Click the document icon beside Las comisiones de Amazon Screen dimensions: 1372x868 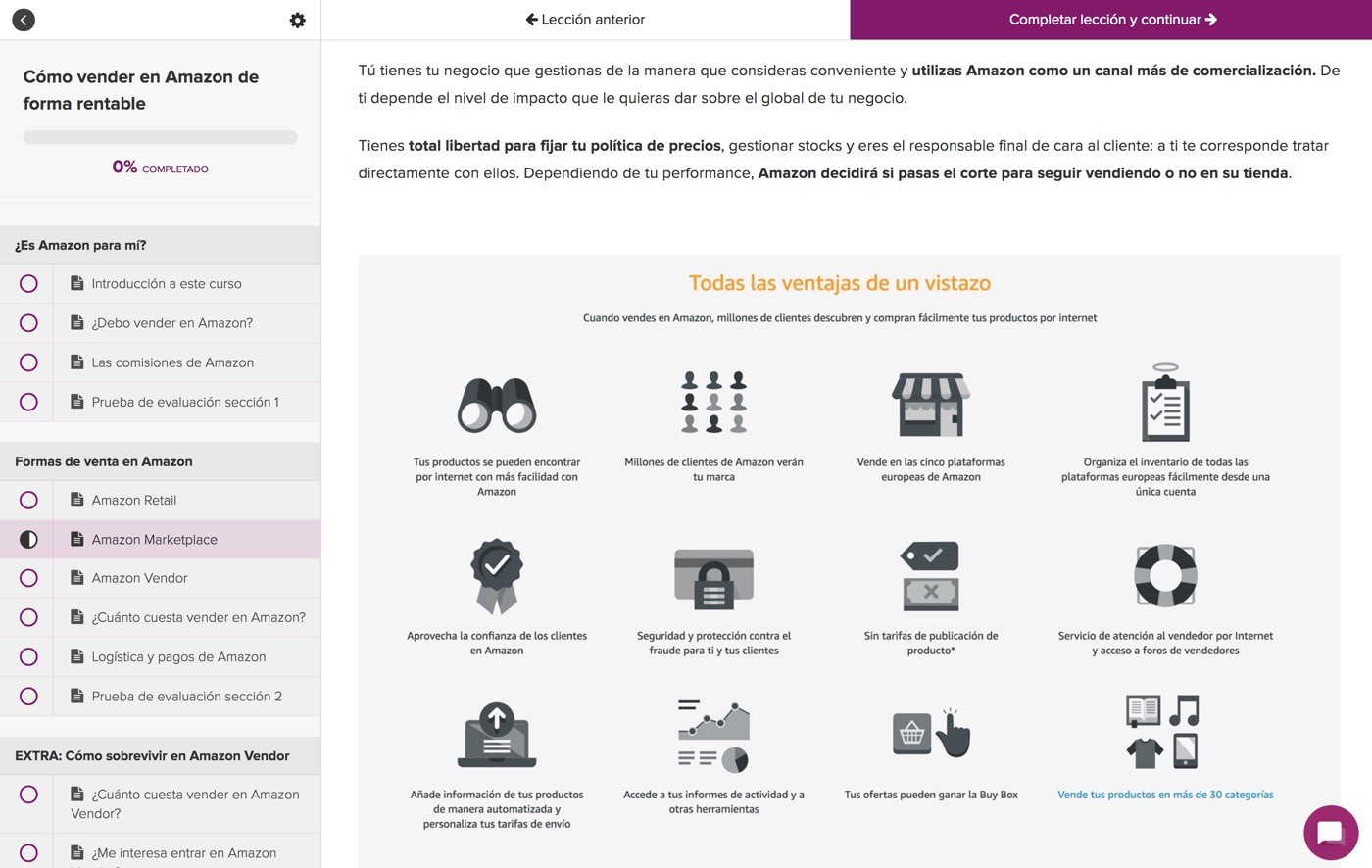point(77,362)
